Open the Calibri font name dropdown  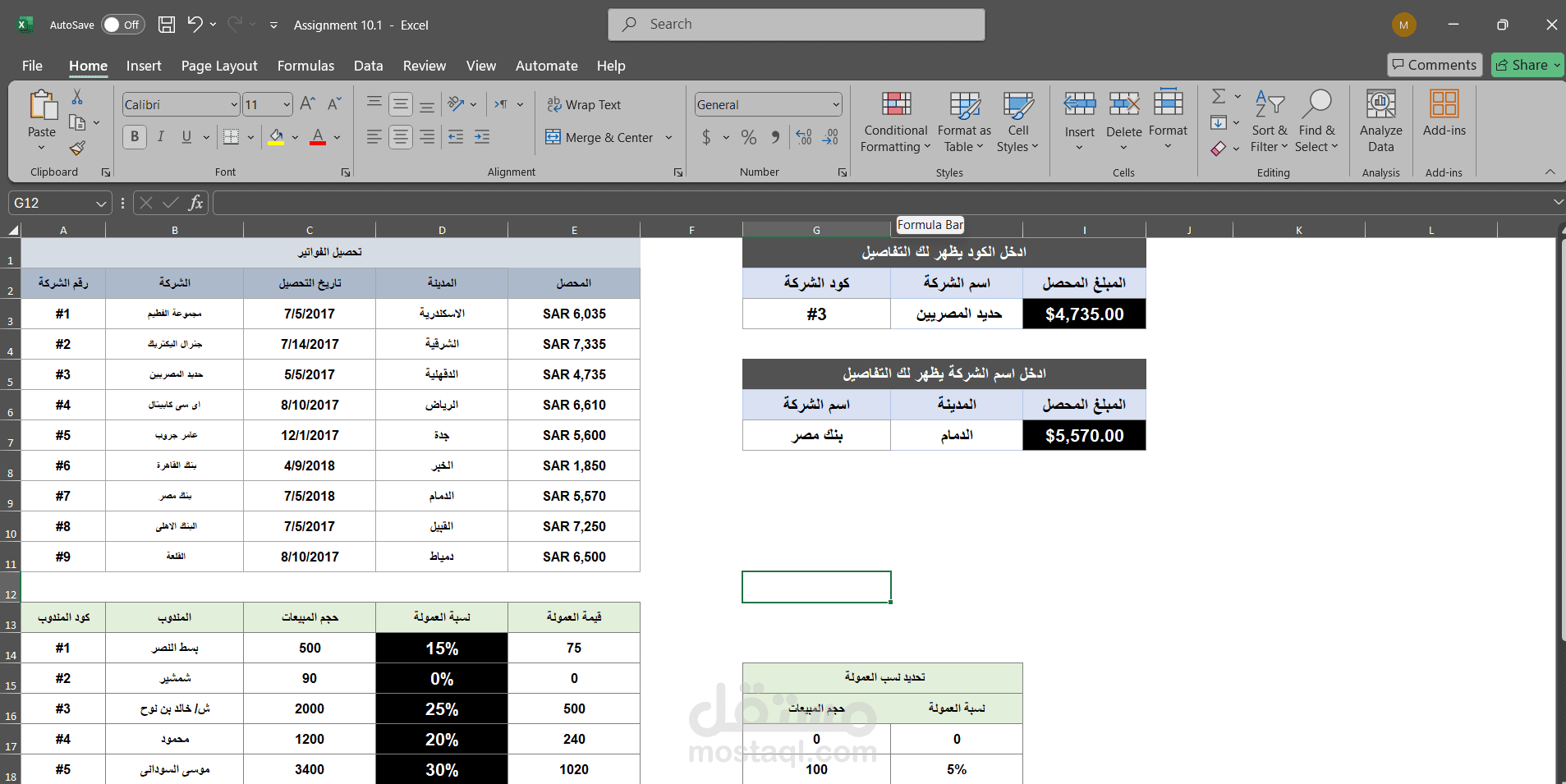(x=234, y=104)
